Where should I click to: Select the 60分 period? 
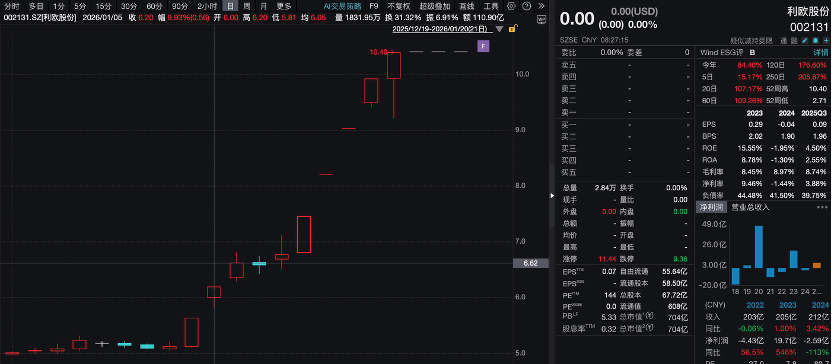[154, 6]
